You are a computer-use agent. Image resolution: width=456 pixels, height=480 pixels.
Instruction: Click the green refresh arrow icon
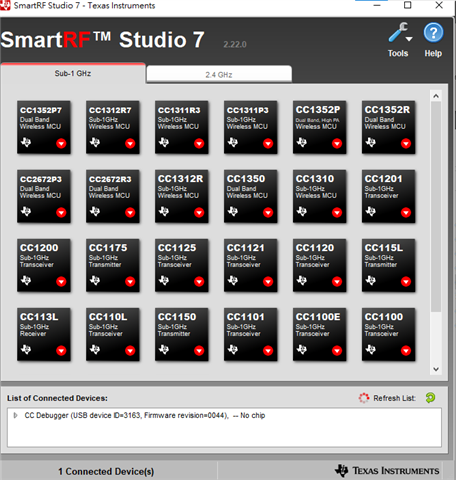pyautogui.click(x=430, y=397)
